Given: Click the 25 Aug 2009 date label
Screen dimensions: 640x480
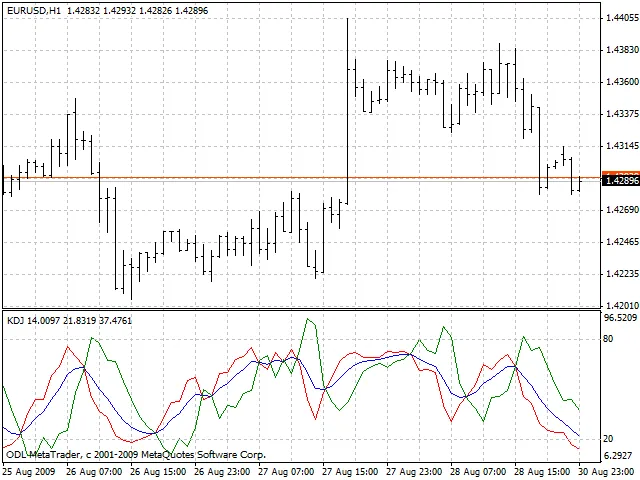Looking at the screenshot, I should click(33, 470).
